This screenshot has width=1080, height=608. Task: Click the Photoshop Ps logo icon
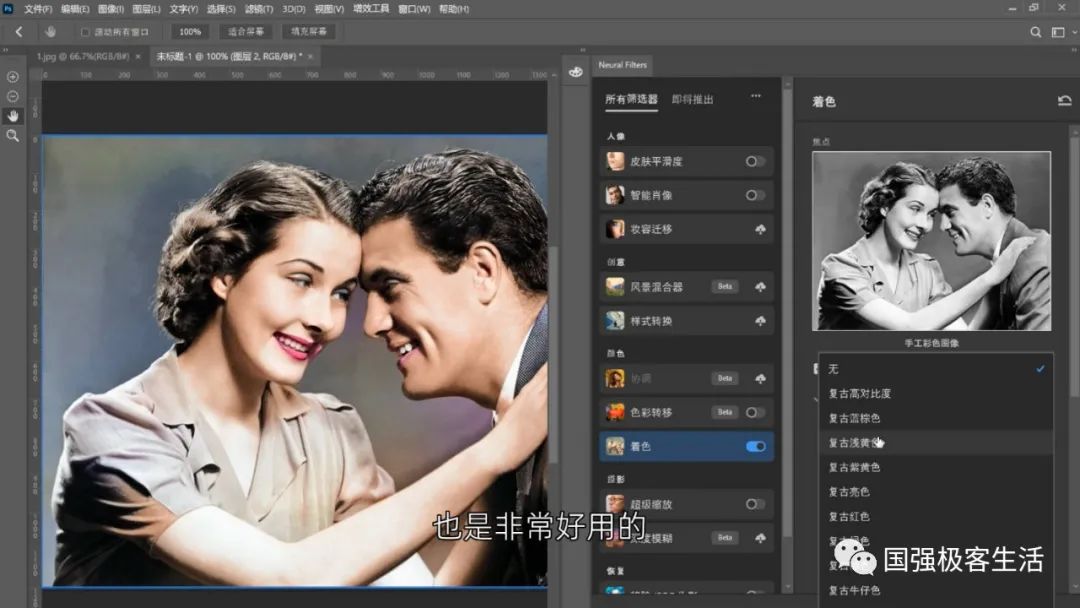(x=8, y=9)
